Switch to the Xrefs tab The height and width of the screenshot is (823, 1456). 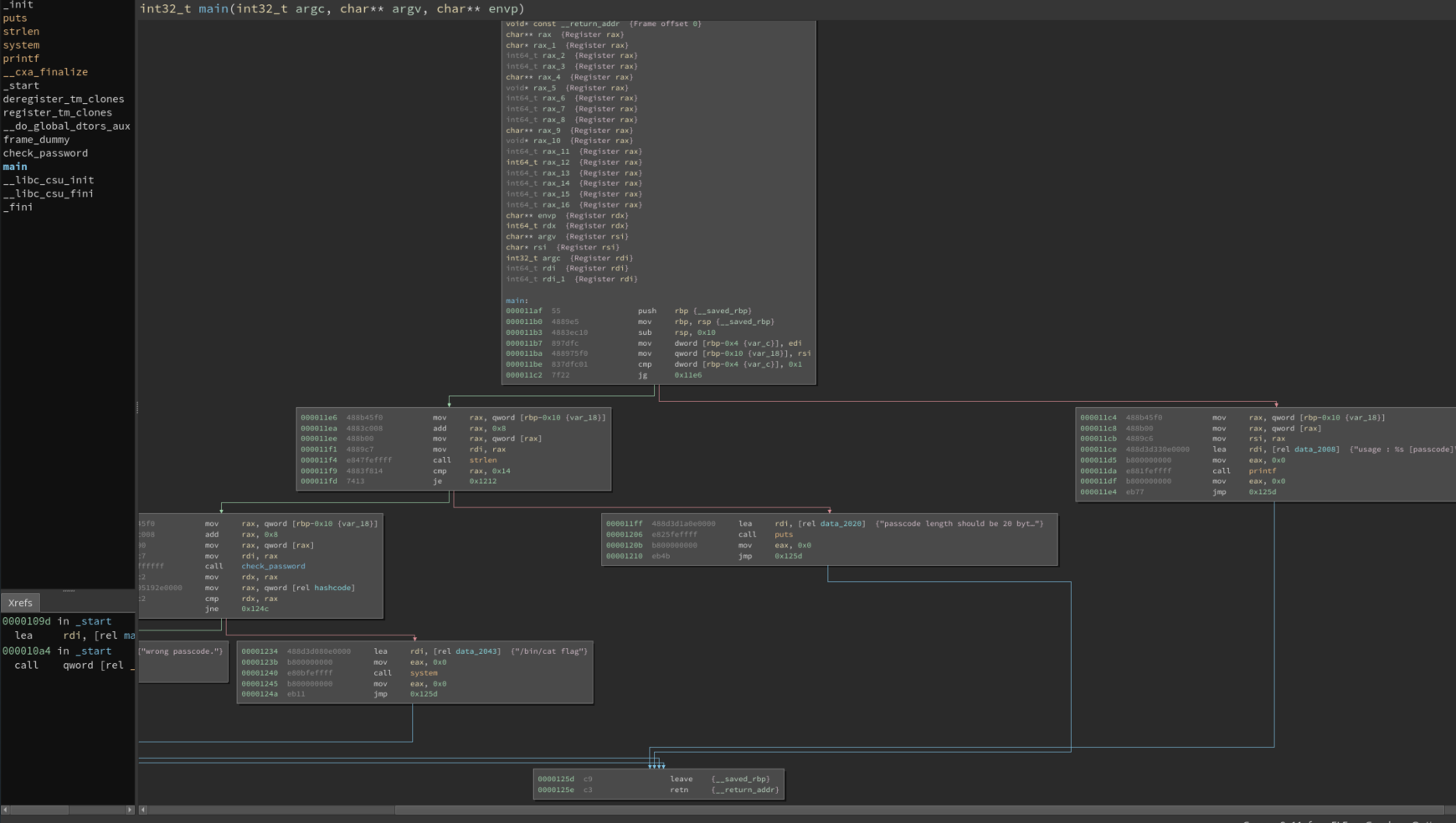pyautogui.click(x=20, y=603)
